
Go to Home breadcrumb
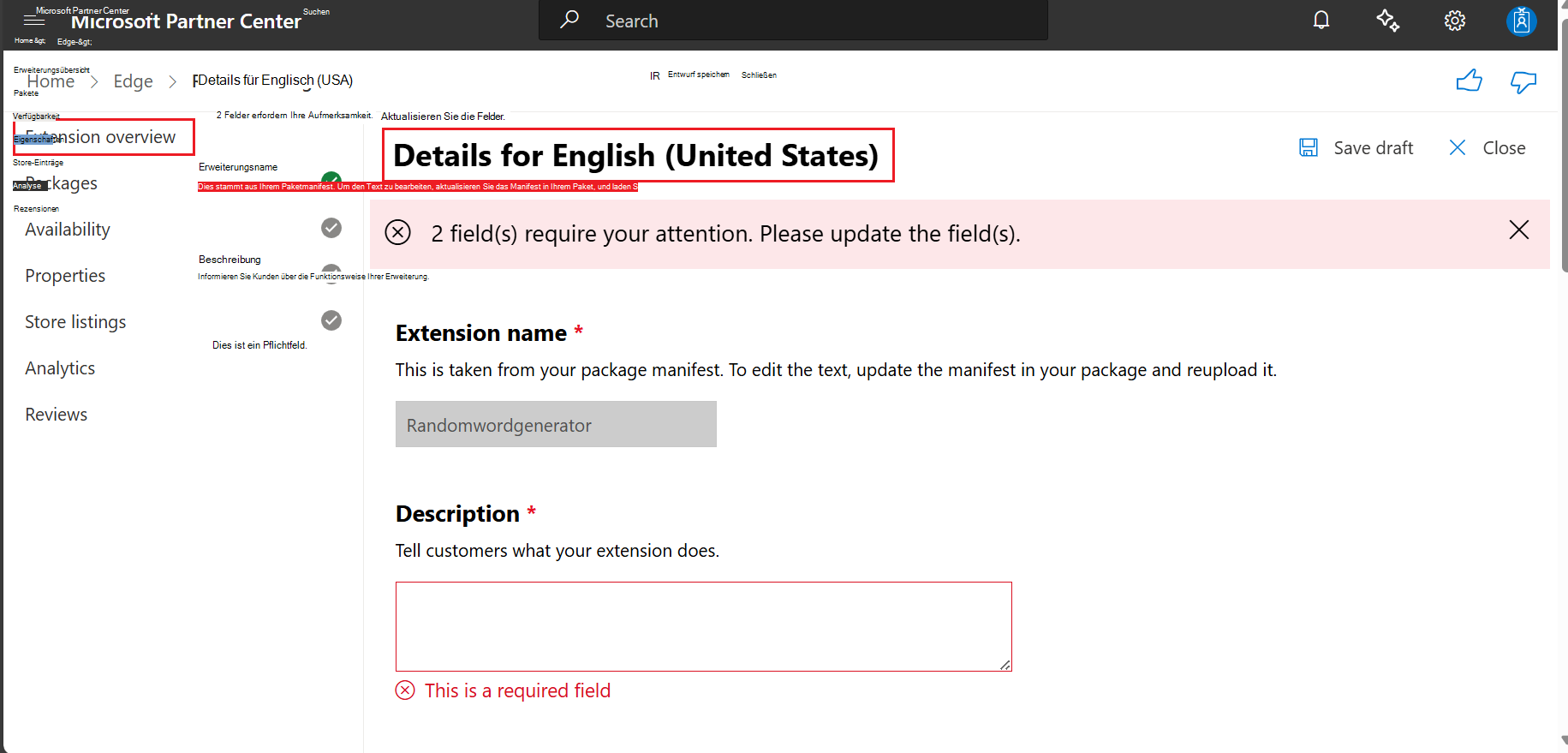51,81
